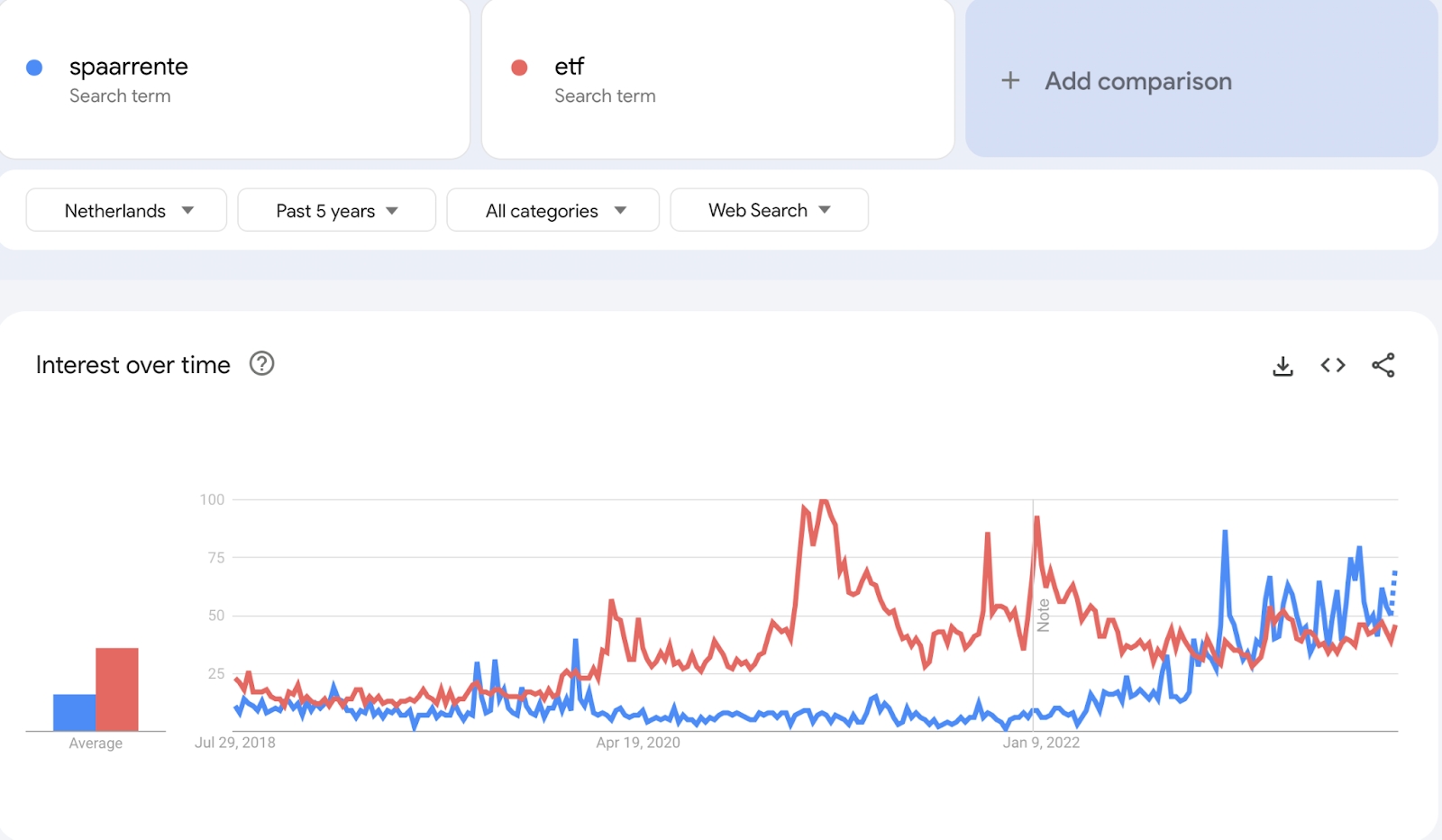
Task: Expand the Web Search type dropdown
Action: click(x=769, y=210)
